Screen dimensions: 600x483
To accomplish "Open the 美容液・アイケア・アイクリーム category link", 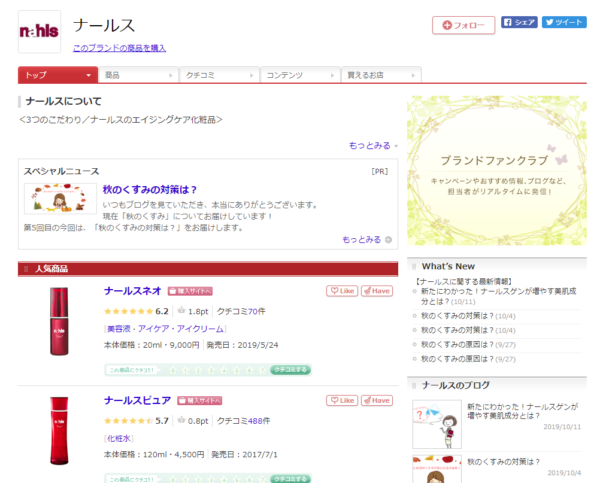I will point(165,329).
